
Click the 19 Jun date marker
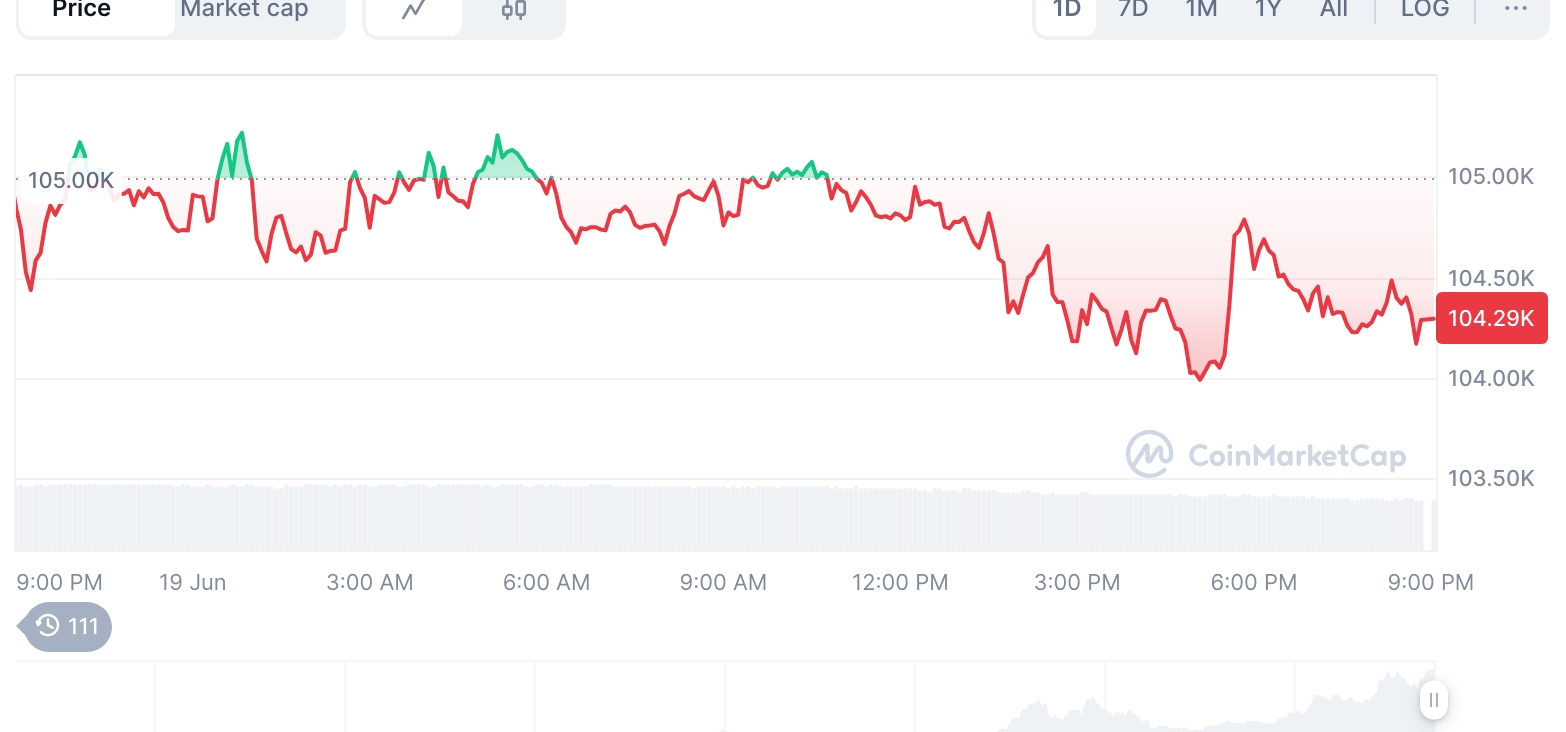pos(192,582)
